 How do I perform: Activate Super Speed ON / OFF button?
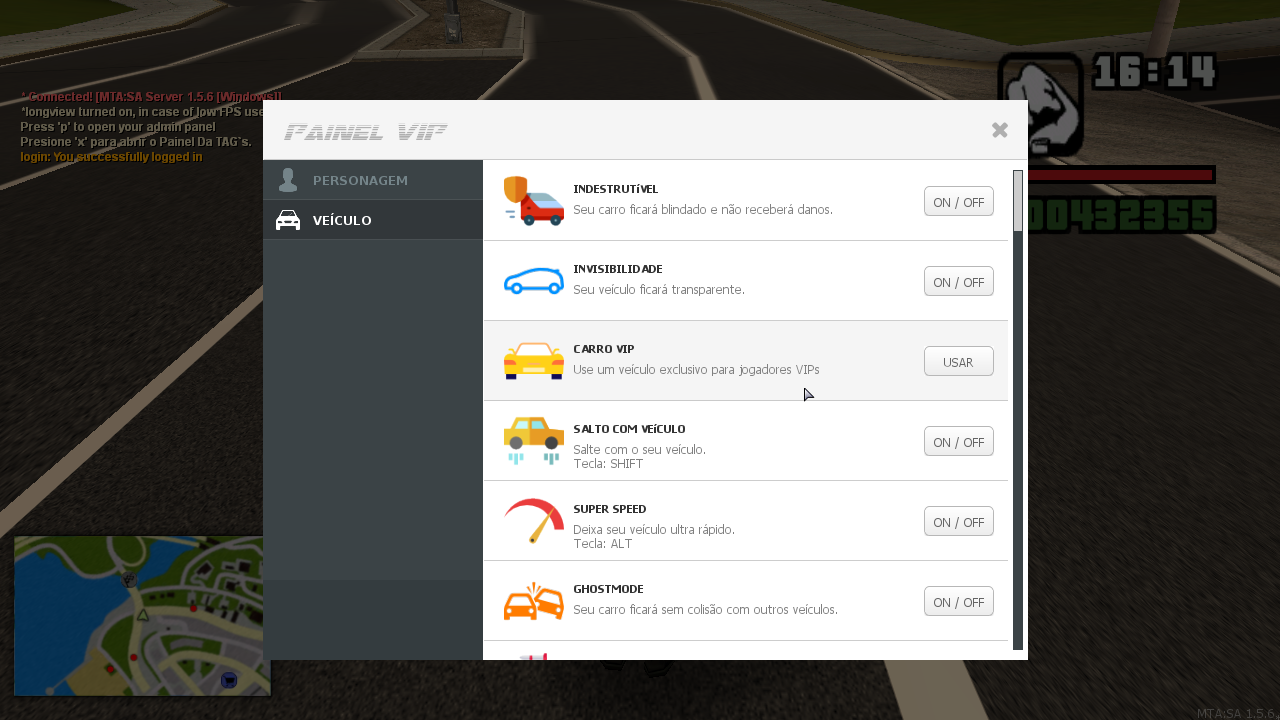tap(958, 521)
